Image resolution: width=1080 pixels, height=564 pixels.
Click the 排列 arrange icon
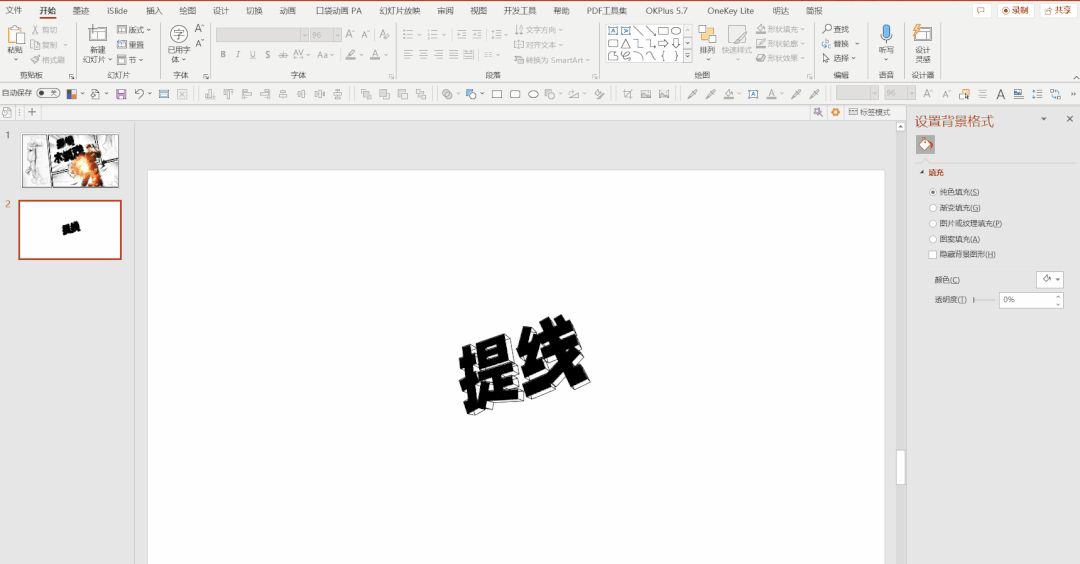point(707,34)
